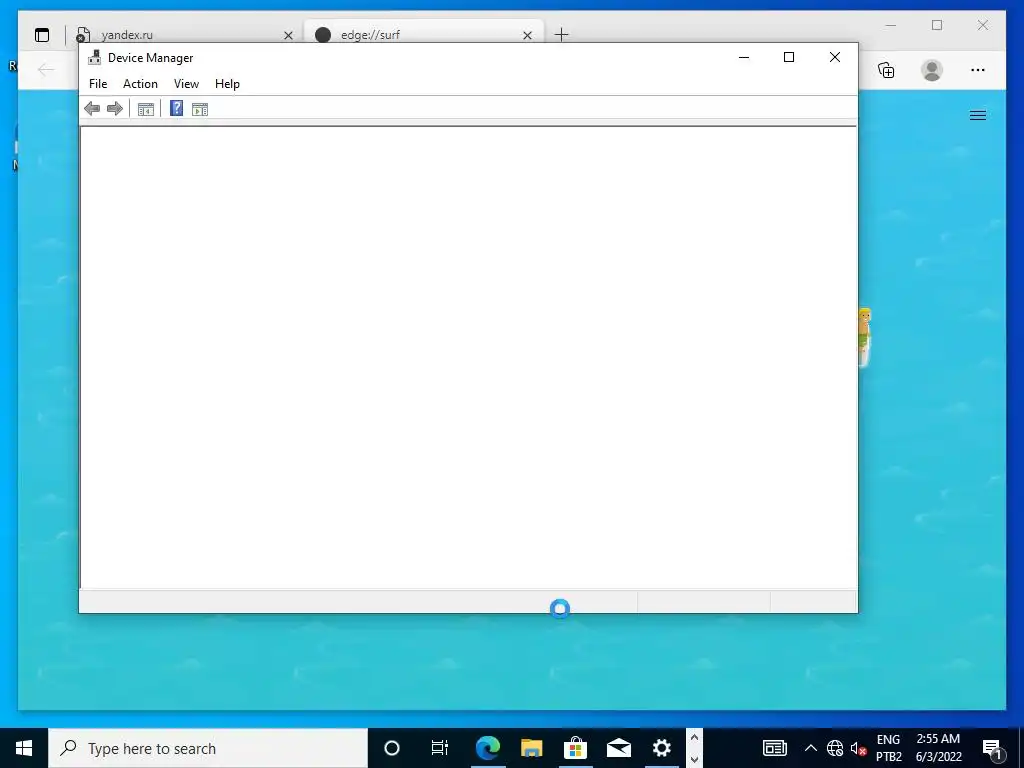Maximize the Edge browser window

pos(937,25)
